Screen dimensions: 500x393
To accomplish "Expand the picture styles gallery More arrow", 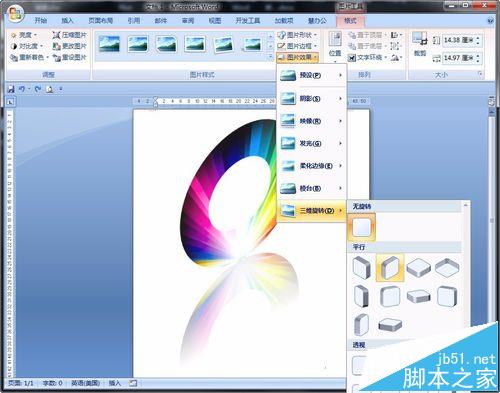I will point(271,57).
